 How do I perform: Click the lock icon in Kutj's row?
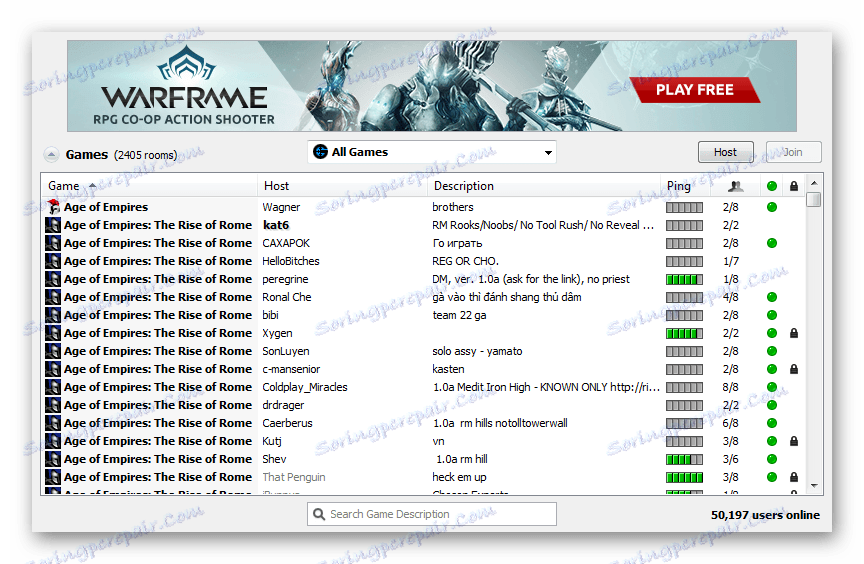coord(794,441)
